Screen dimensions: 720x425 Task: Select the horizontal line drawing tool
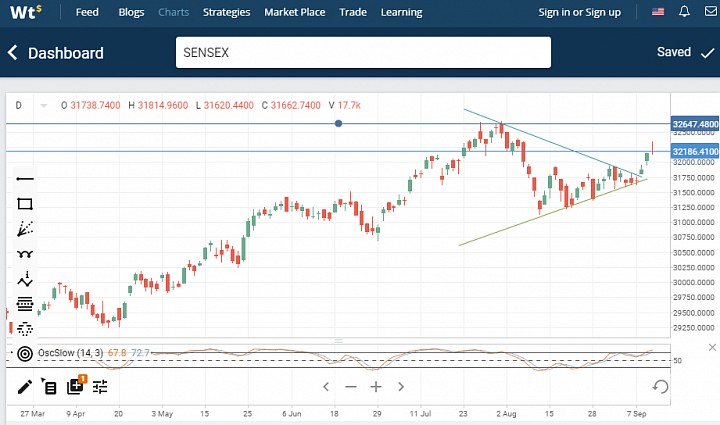(x=25, y=179)
